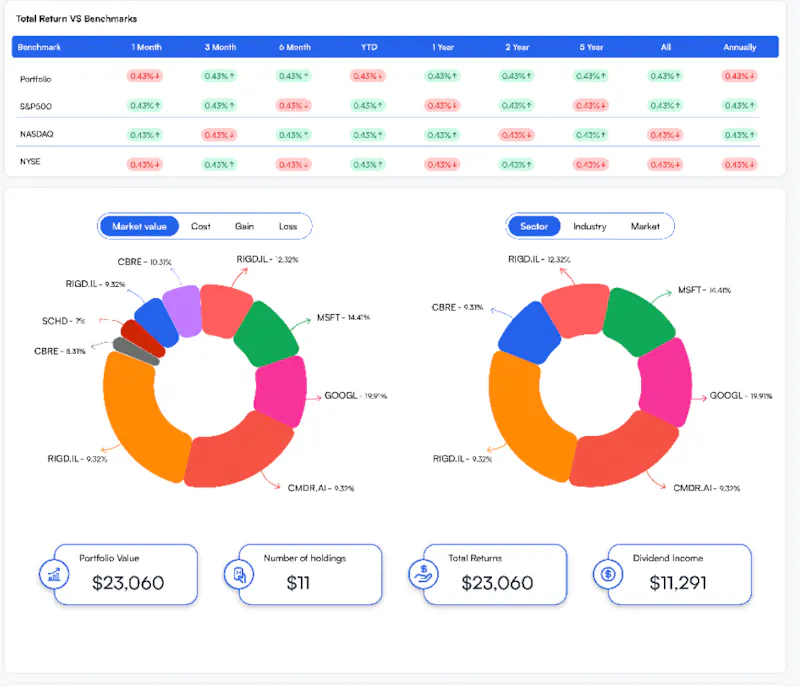Click the Annually column header
Image resolution: width=800 pixels, height=687 pixels.
[x=740, y=47]
